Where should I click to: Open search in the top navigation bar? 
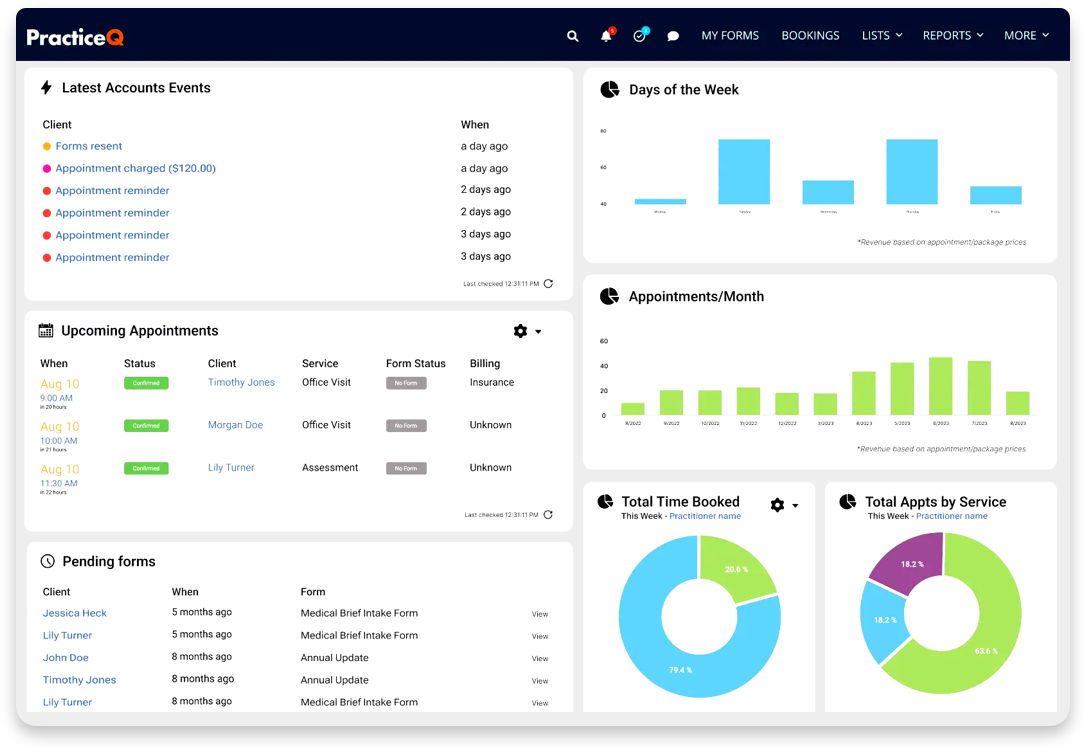pyautogui.click(x=572, y=35)
